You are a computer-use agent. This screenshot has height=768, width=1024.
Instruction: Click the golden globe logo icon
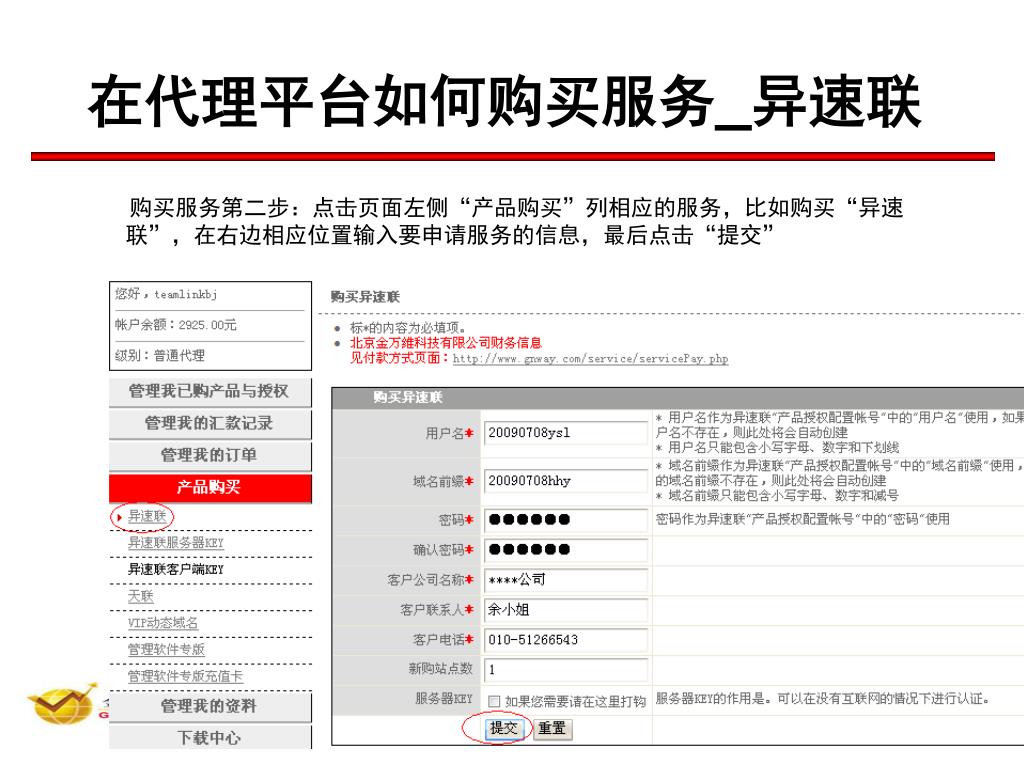click(x=63, y=704)
